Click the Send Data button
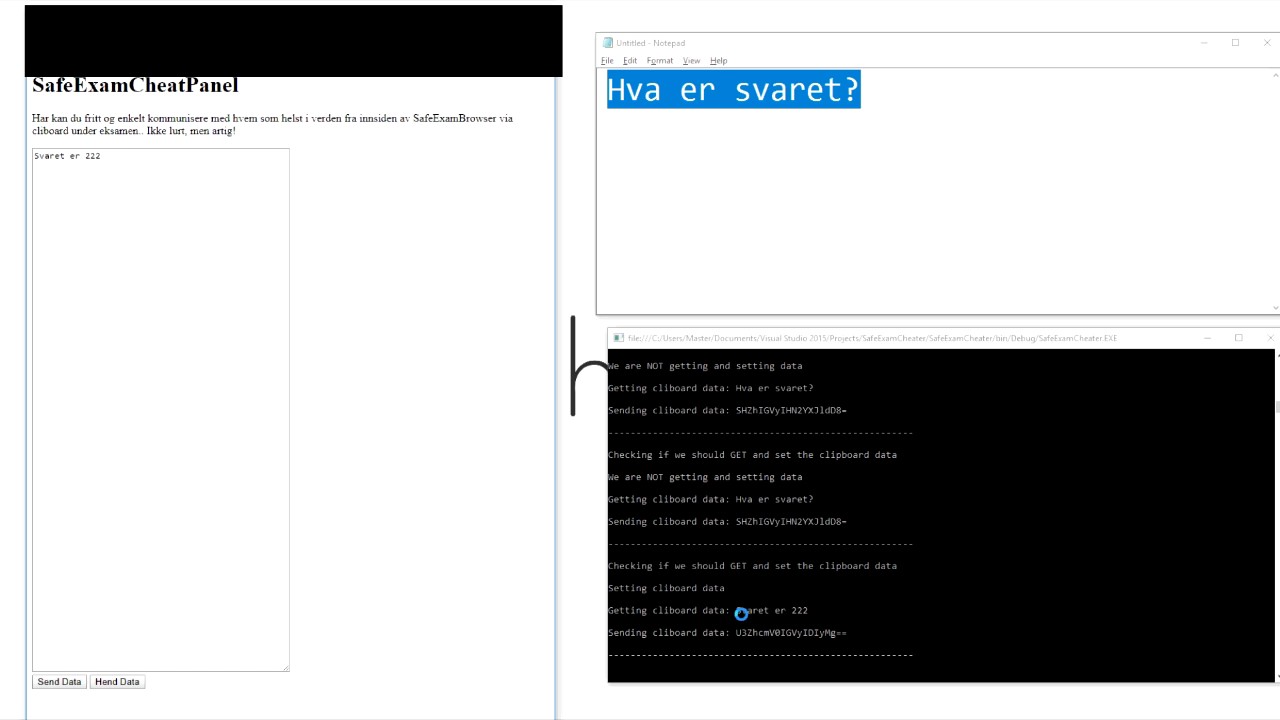The height and width of the screenshot is (720, 1280). click(59, 682)
